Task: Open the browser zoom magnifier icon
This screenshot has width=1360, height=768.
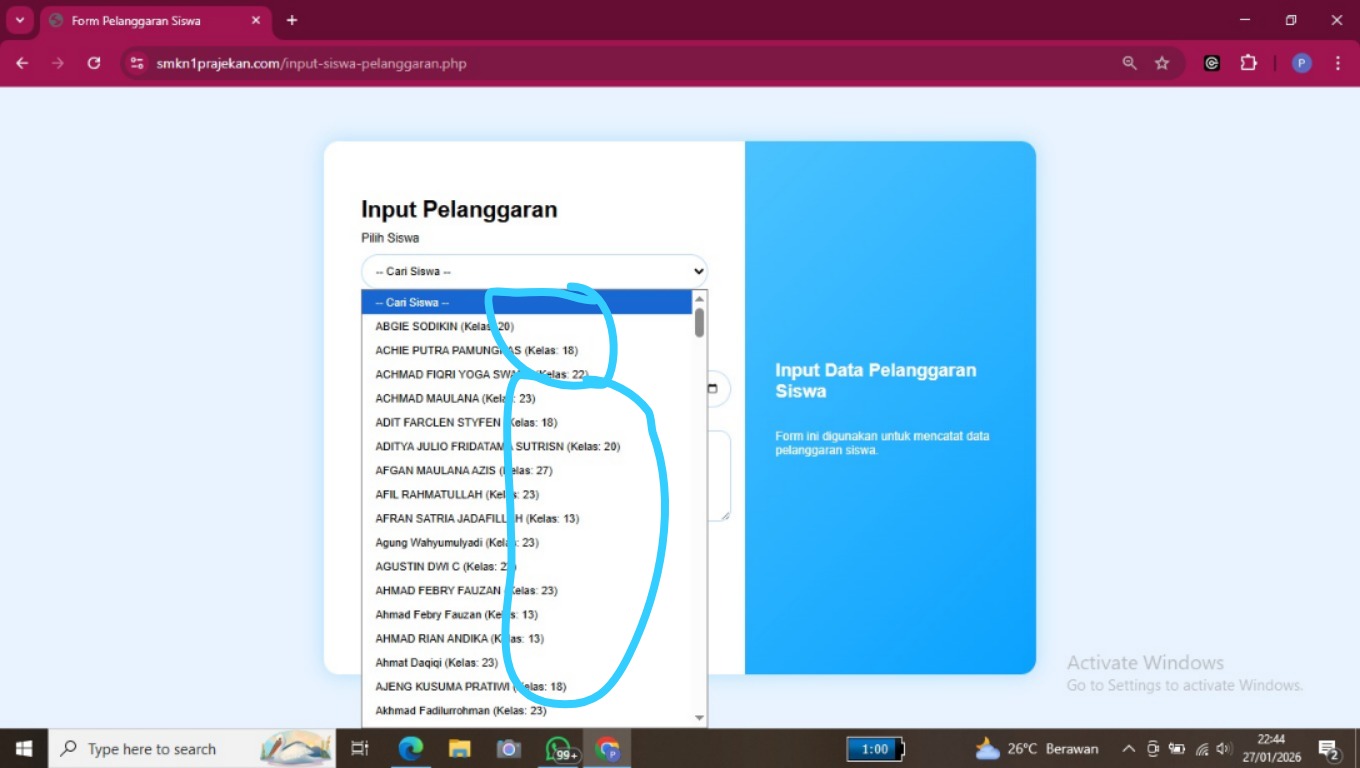Action: coord(1130,63)
